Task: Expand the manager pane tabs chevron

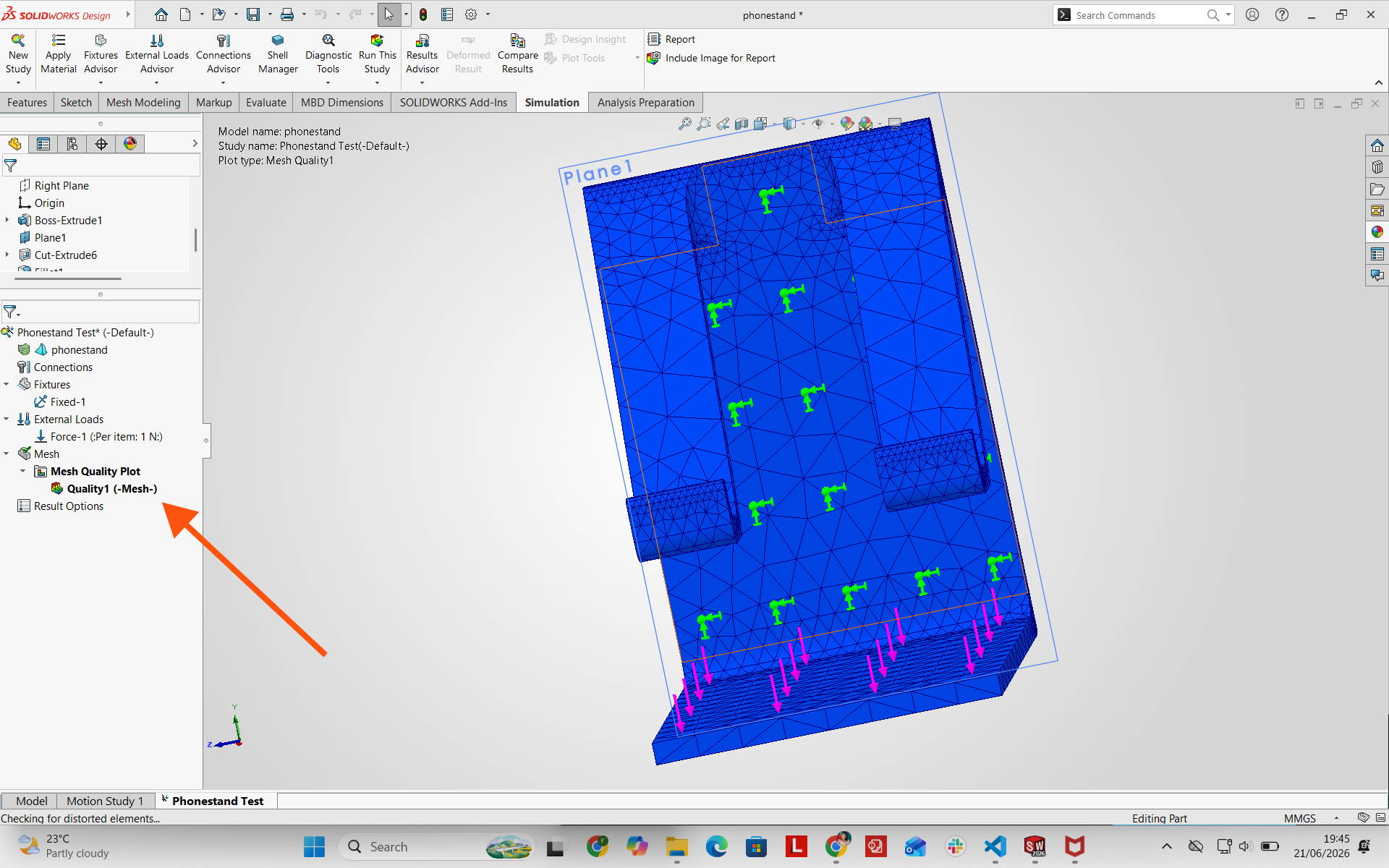Action: [195, 143]
